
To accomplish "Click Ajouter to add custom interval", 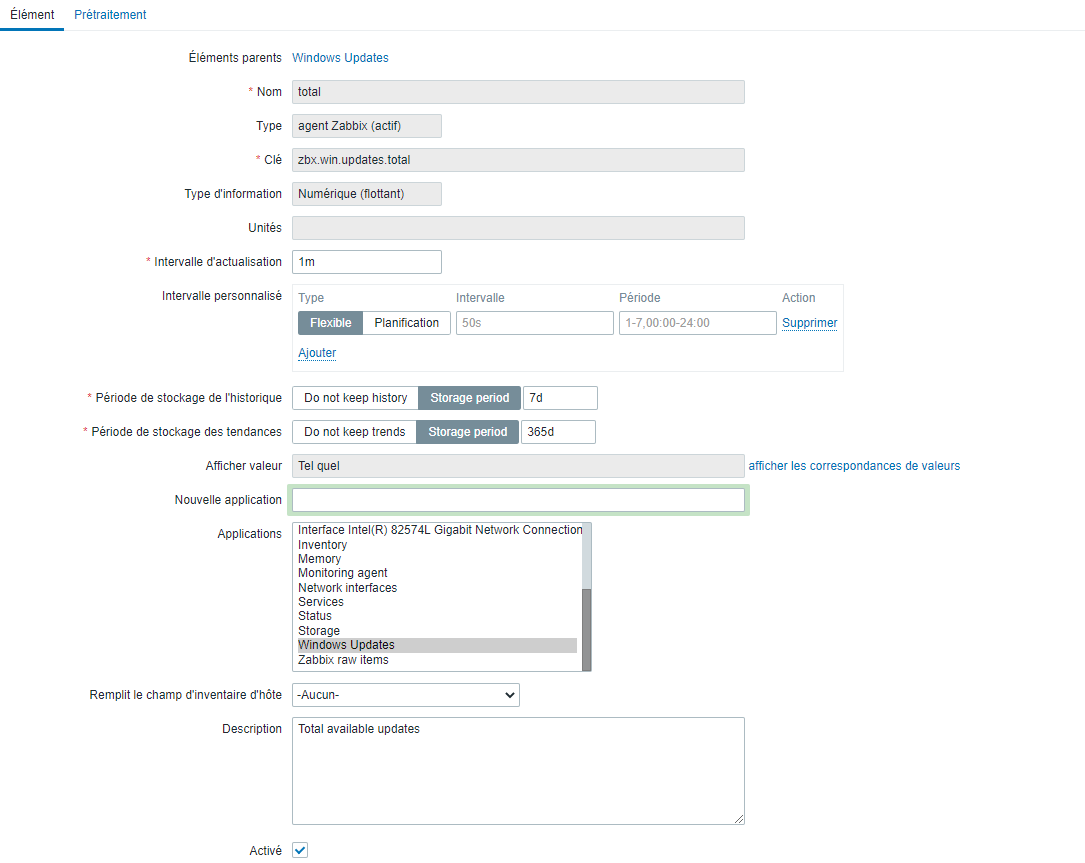I will [x=317, y=353].
